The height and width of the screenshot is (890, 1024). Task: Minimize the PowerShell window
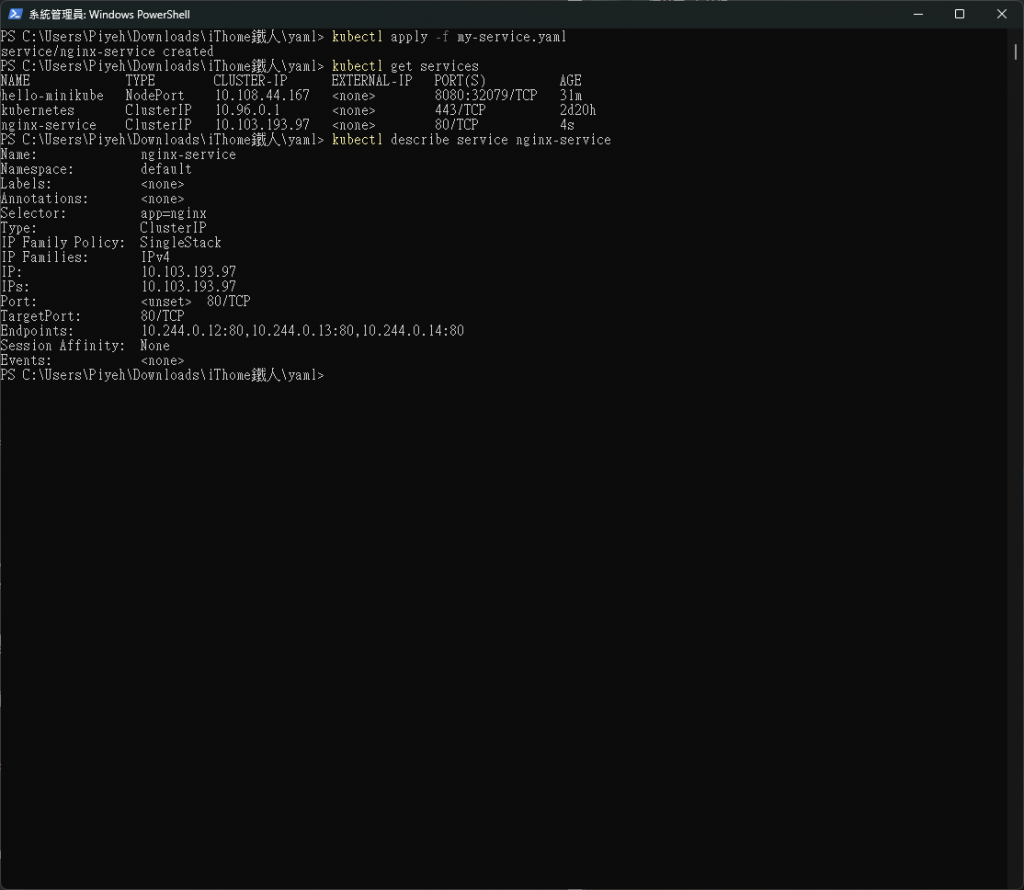pos(918,14)
